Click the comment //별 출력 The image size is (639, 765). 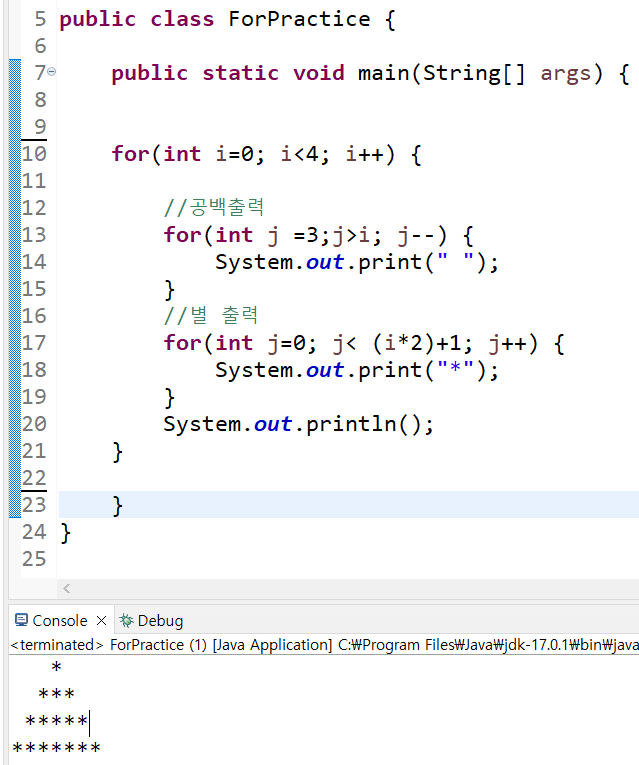pos(211,316)
